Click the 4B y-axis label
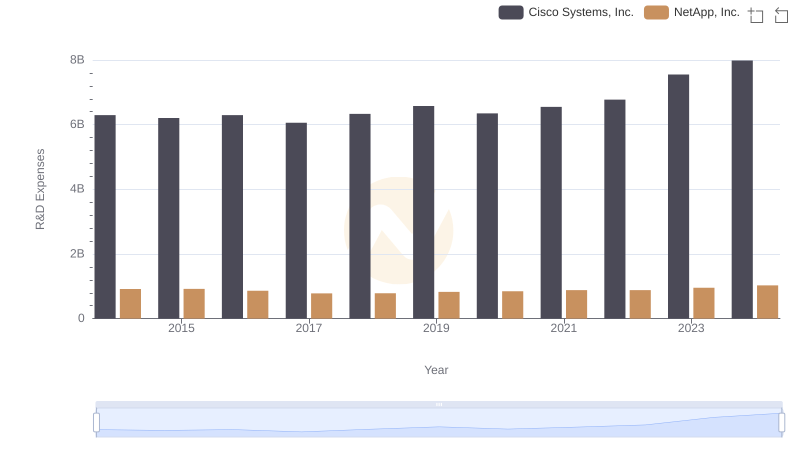 click(x=77, y=189)
